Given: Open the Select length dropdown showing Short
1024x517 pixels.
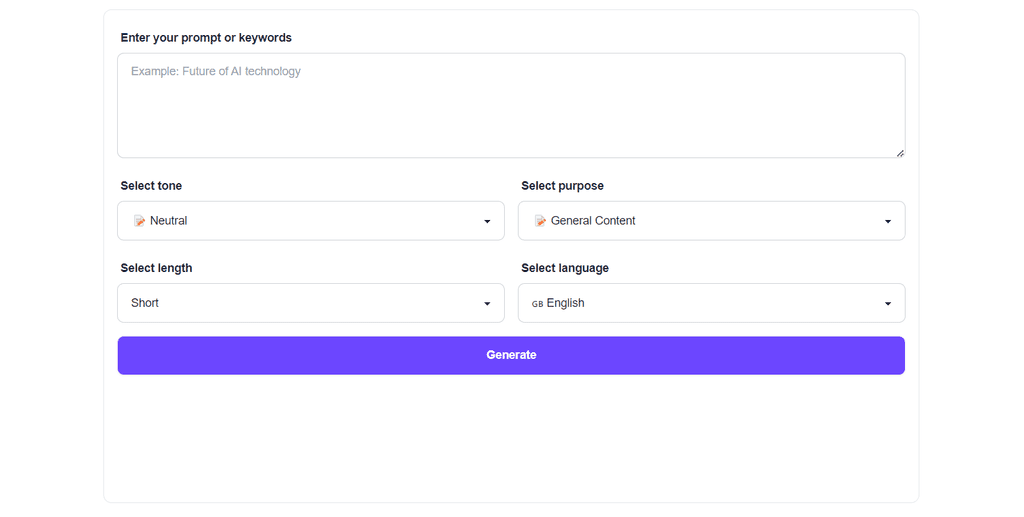Looking at the screenshot, I should [x=311, y=303].
